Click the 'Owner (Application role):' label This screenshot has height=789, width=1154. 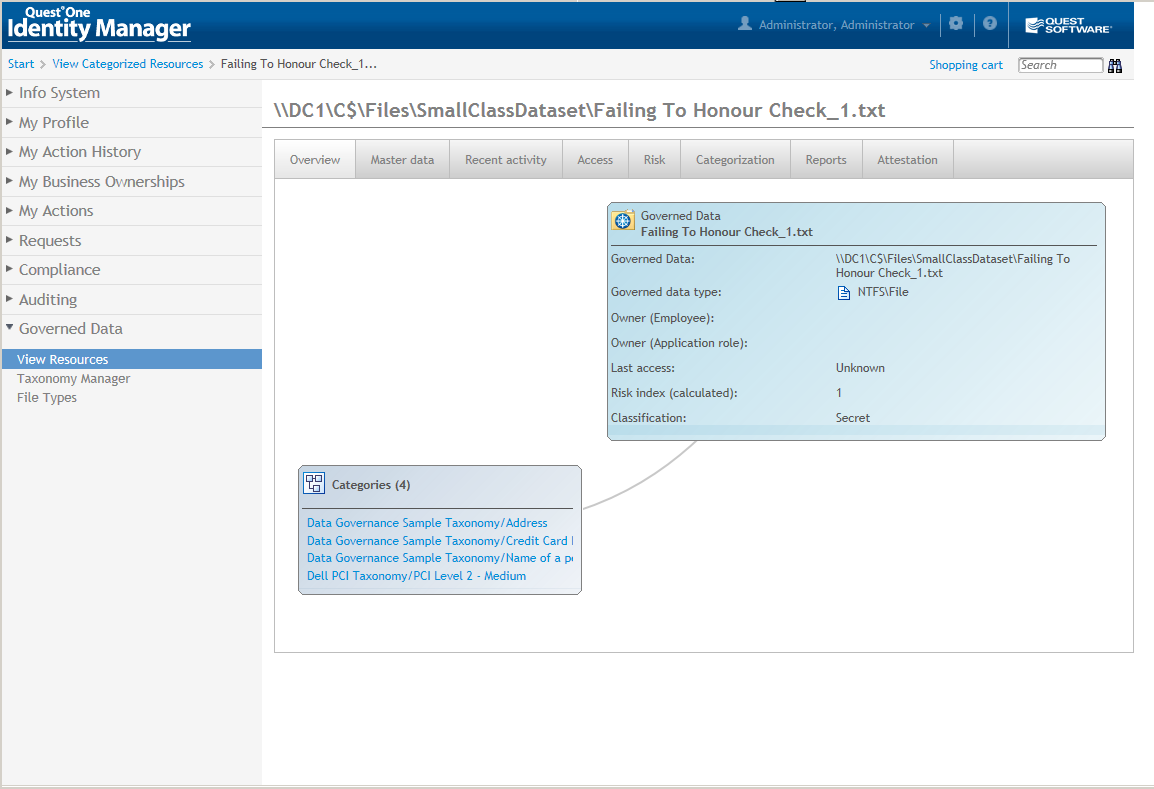coord(679,343)
